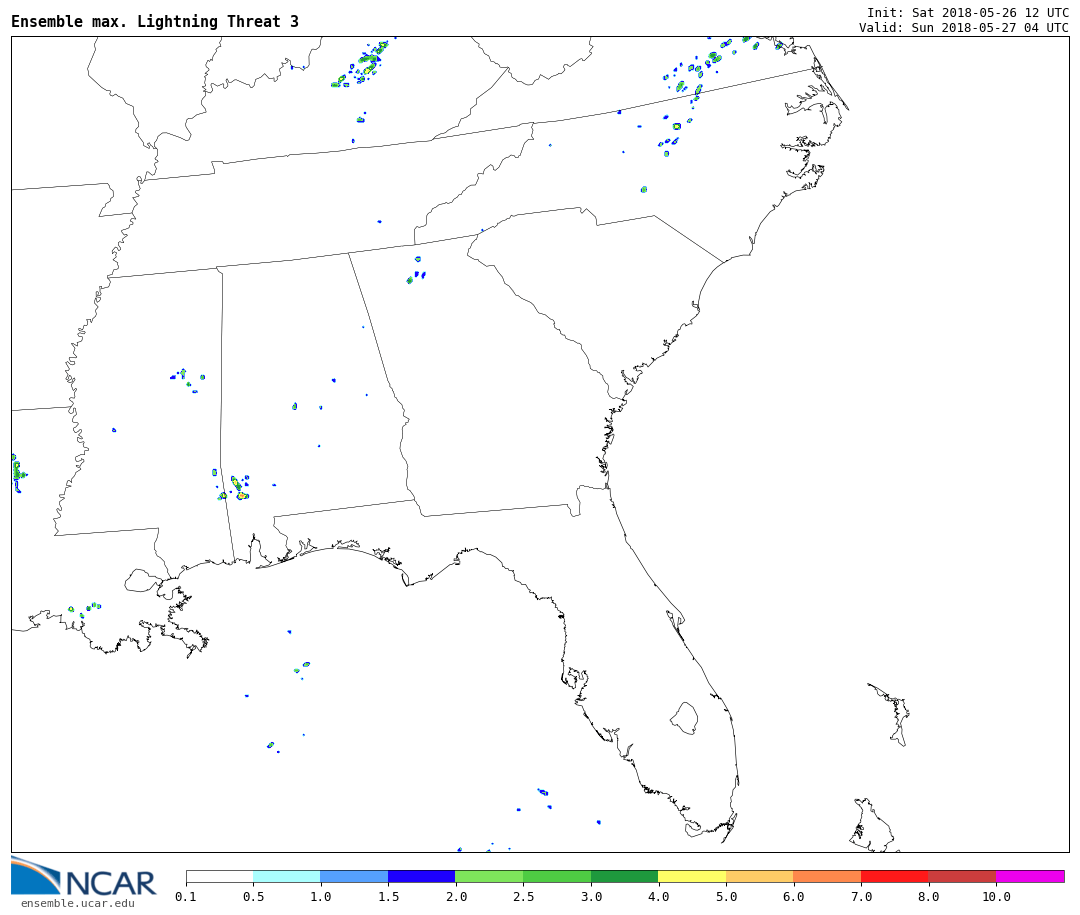The image size is (1080, 915).
Task: Click the colorbar label '0.5'
Action: coord(253,896)
